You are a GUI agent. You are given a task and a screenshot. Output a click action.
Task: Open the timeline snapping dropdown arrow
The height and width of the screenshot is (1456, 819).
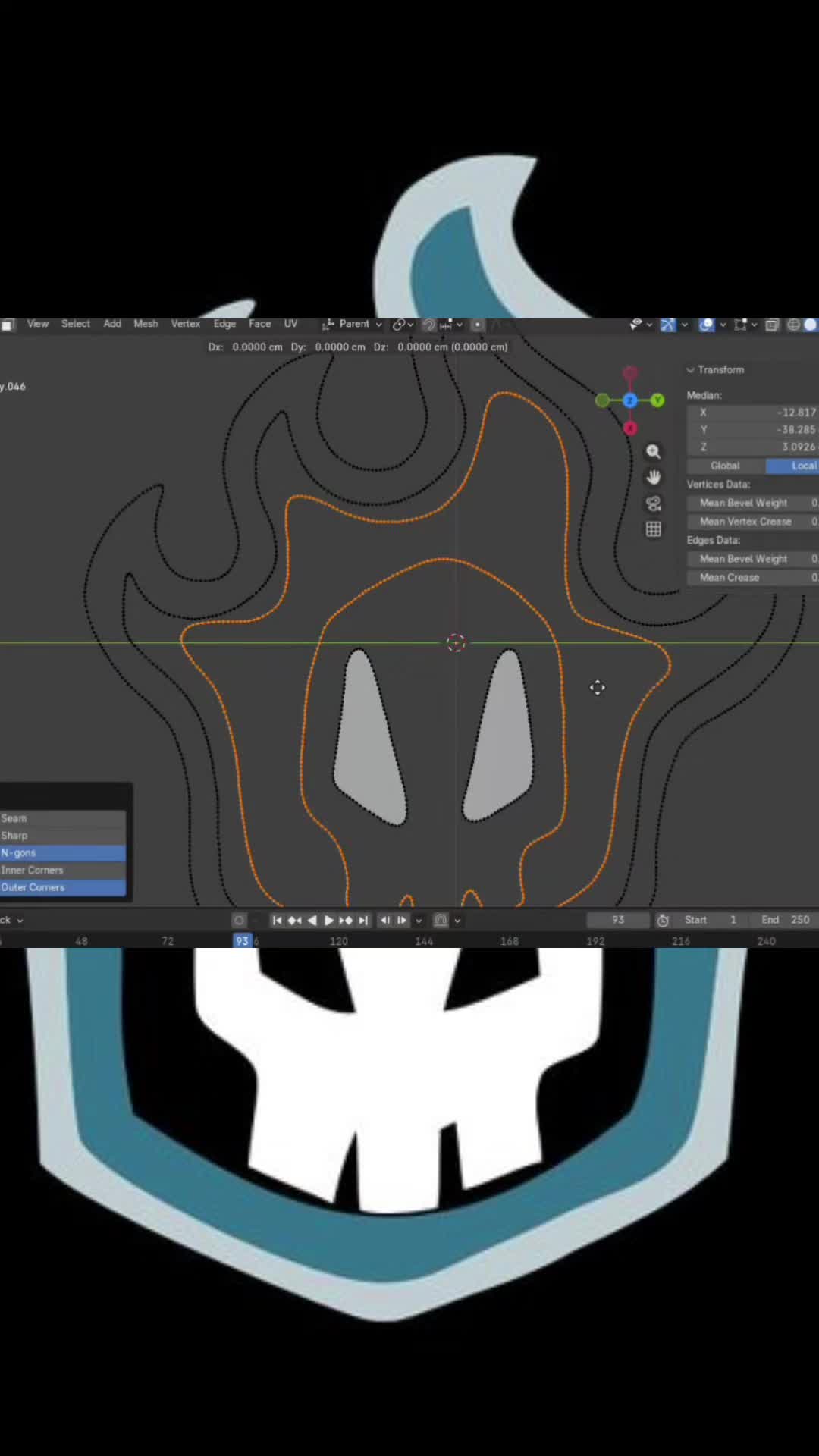tap(457, 921)
